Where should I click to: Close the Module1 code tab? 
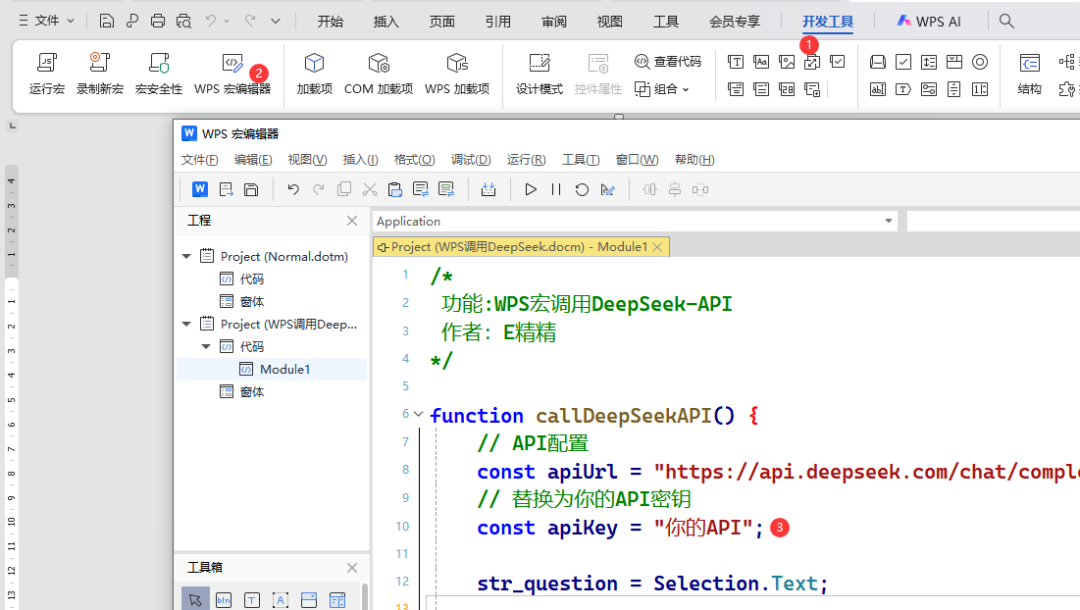(x=658, y=246)
